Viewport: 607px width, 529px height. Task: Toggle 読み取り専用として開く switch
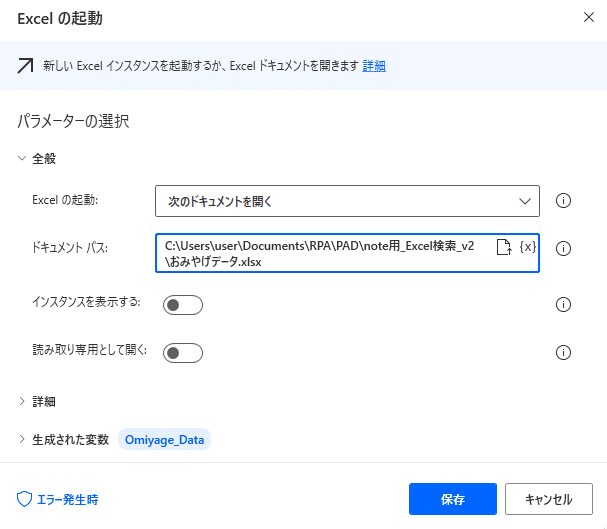pos(183,353)
